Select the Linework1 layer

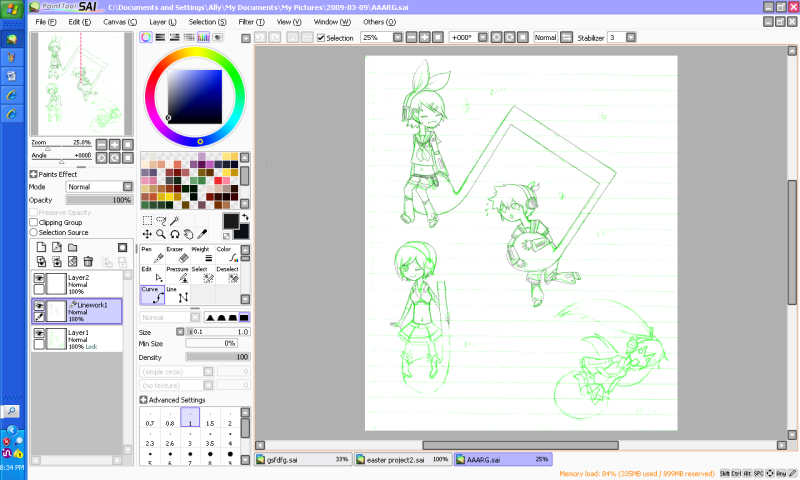(x=77, y=311)
